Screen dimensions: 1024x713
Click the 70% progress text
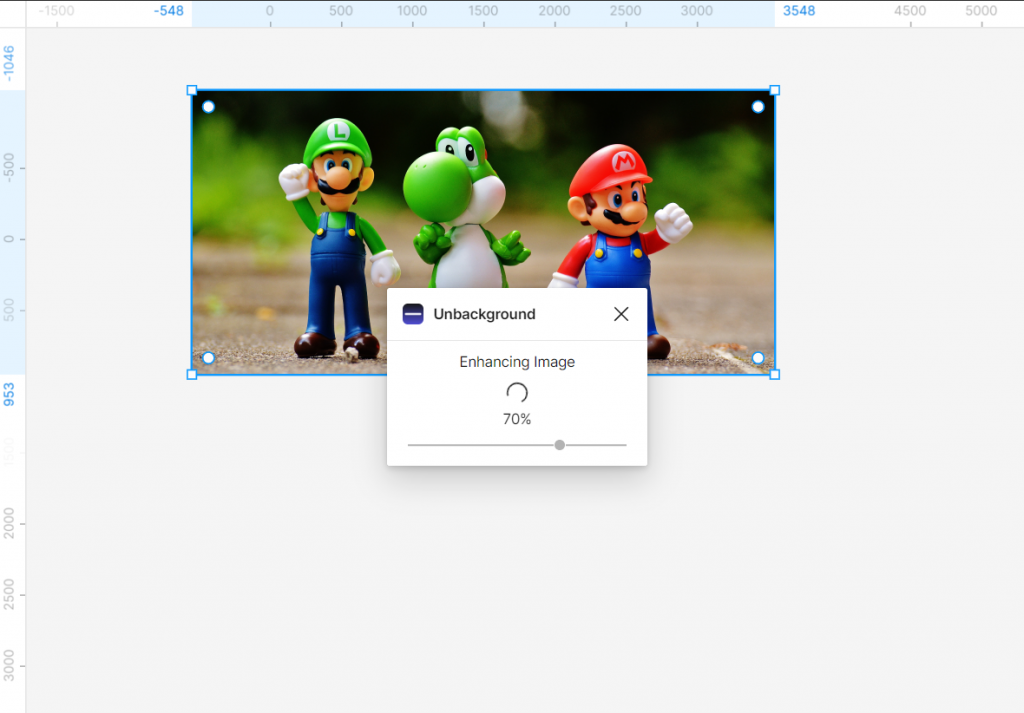point(516,419)
